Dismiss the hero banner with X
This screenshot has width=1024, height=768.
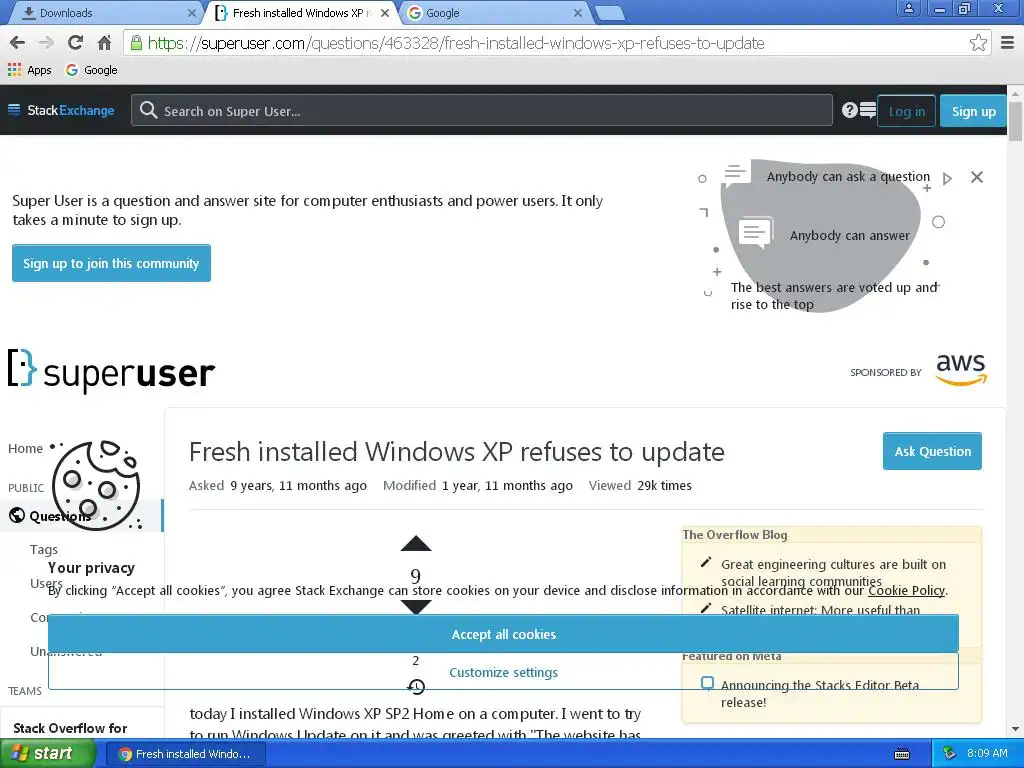pyautogui.click(x=976, y=177)
